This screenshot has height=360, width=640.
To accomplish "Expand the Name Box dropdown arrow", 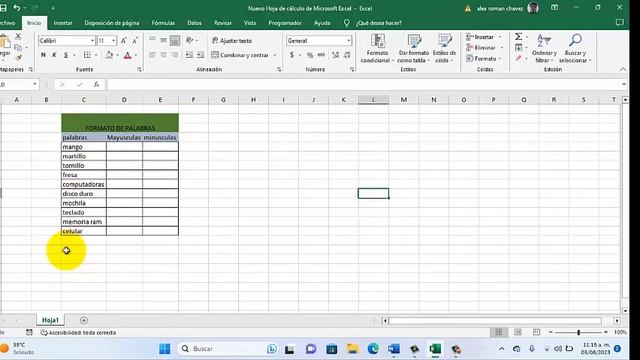I will click(x=35, y=84).
